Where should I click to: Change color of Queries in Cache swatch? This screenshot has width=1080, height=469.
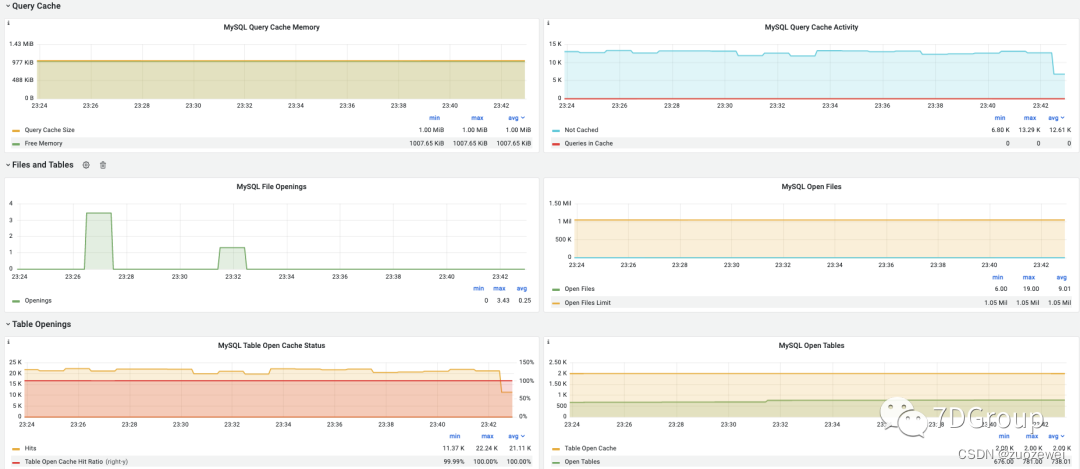(556, 144)
